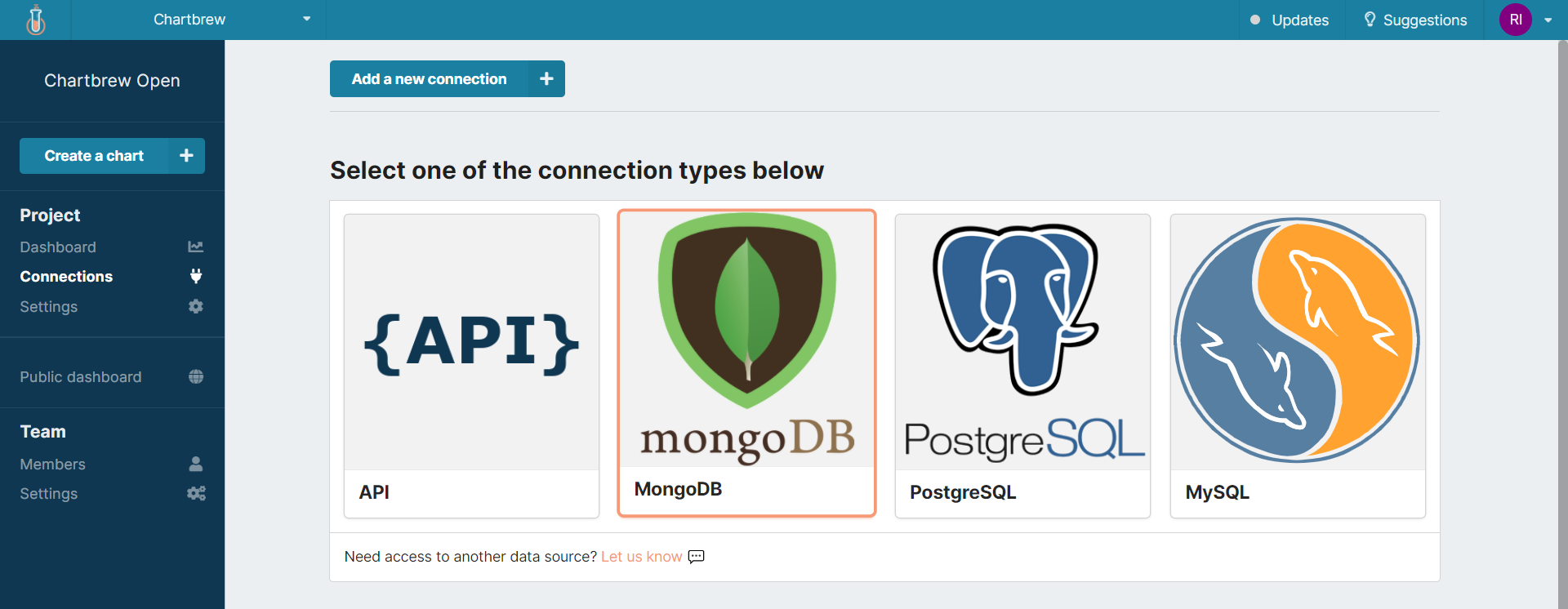Click the chat bubble icon after Let us know
The width and height of the screenshot is (1568, 609).
point(696,557)
